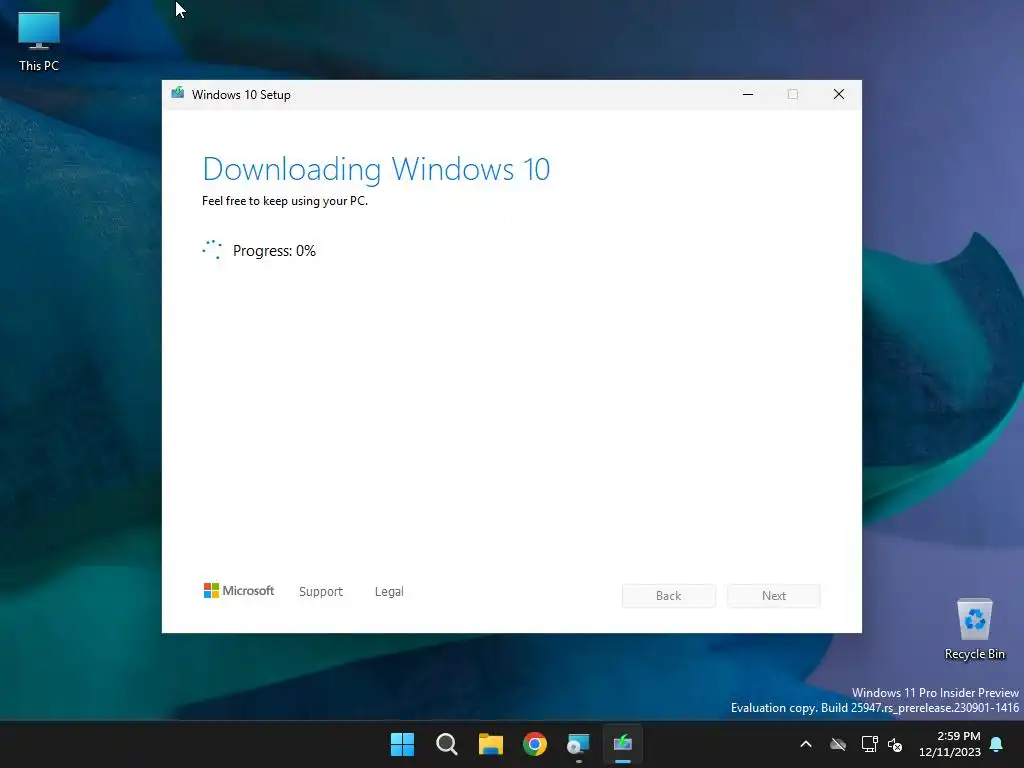Image resolution: width=1024 pixels, height=768 pixels.
Task: Select the Recycle Bin desktop icon
Action: (x=974, y=628)
